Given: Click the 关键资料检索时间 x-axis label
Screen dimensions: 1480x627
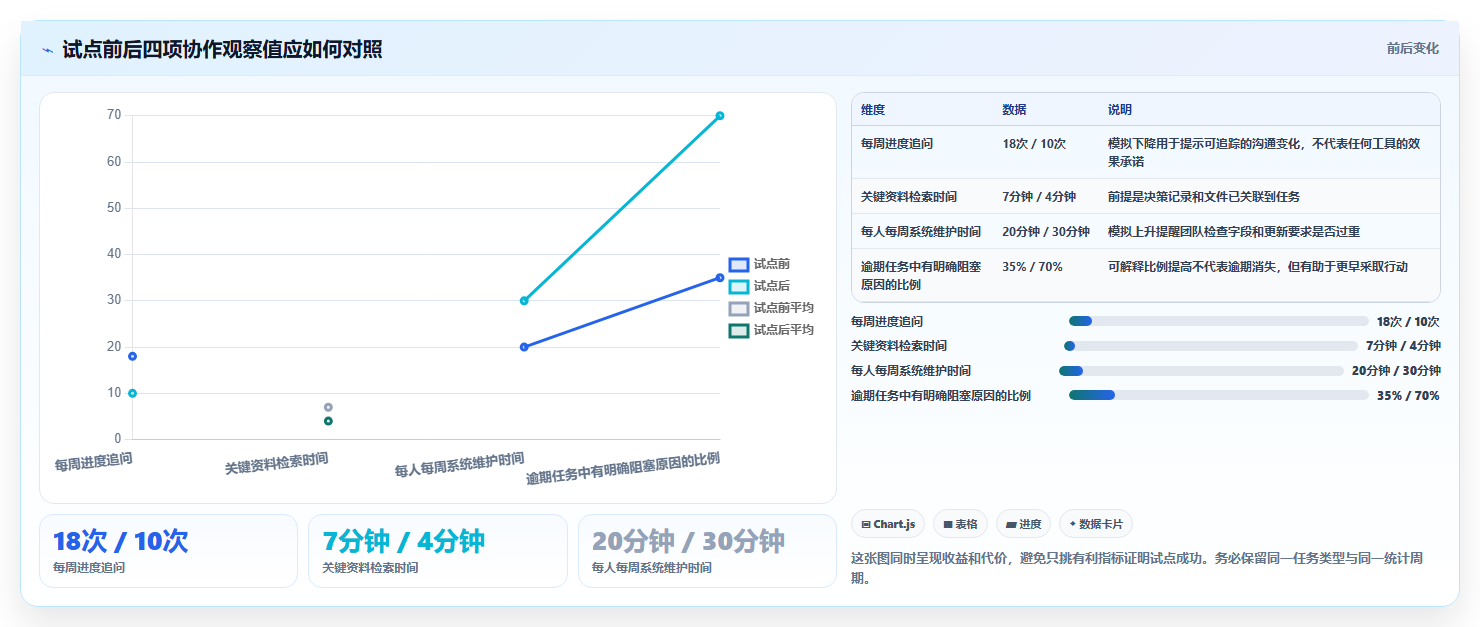Looking at the screenshot, I should click(276, 463).
